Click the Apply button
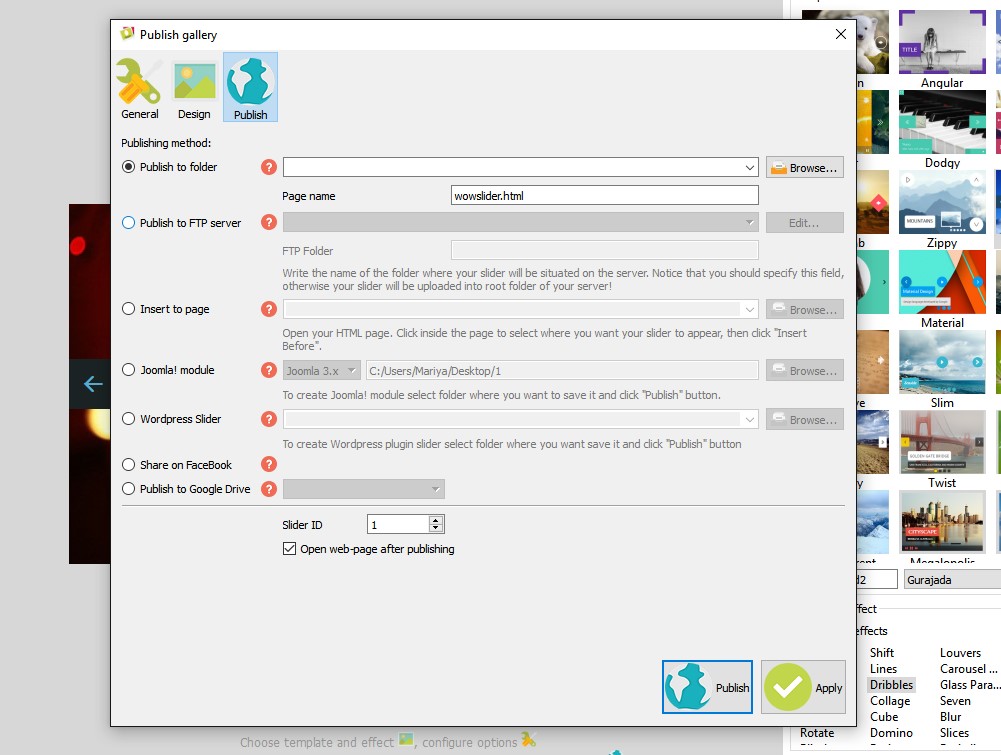1001x755 pixels. coord(803,687)
